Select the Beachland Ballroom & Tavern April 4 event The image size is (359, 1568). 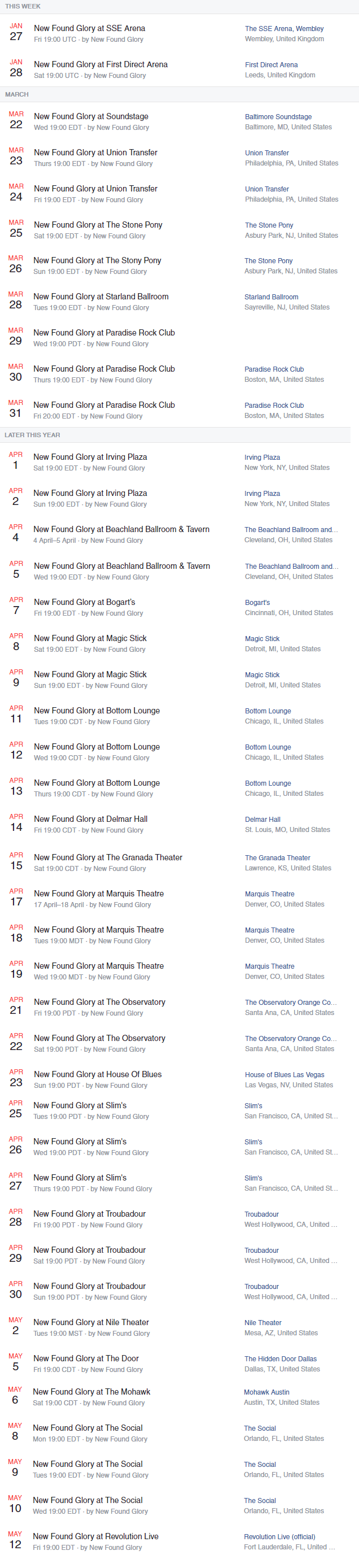(x=122, y=529)
